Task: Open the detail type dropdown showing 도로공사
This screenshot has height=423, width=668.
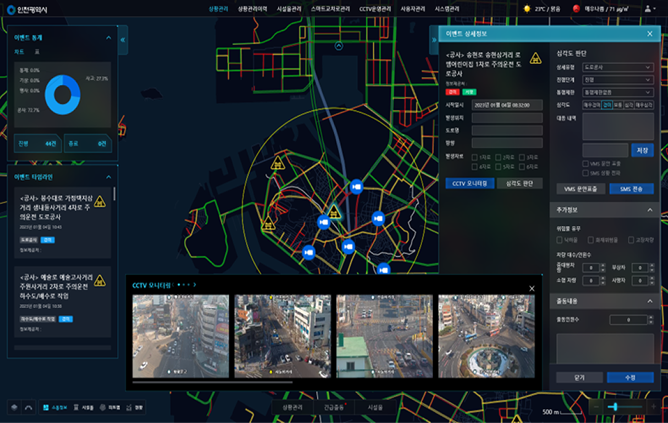Action: [618, 67]
